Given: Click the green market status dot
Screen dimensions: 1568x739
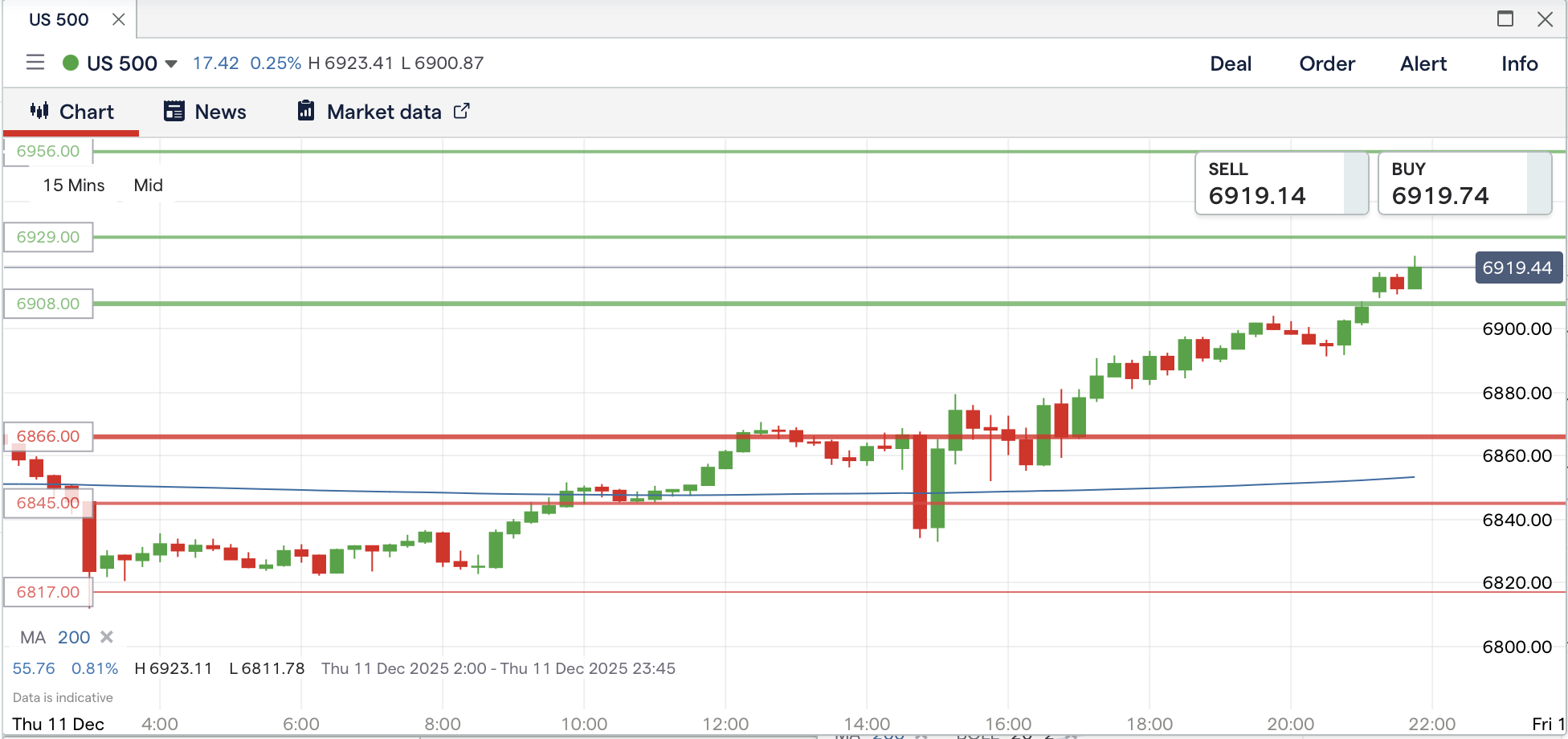Looking at the screenshot, I should click(x=71, y=63).
